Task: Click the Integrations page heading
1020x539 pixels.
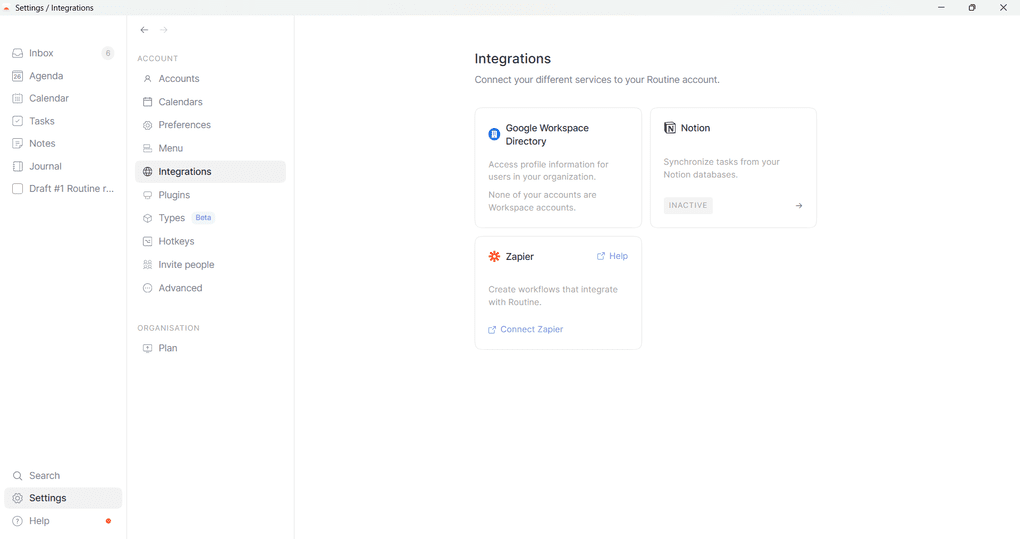Action: [x=513, y=59]
